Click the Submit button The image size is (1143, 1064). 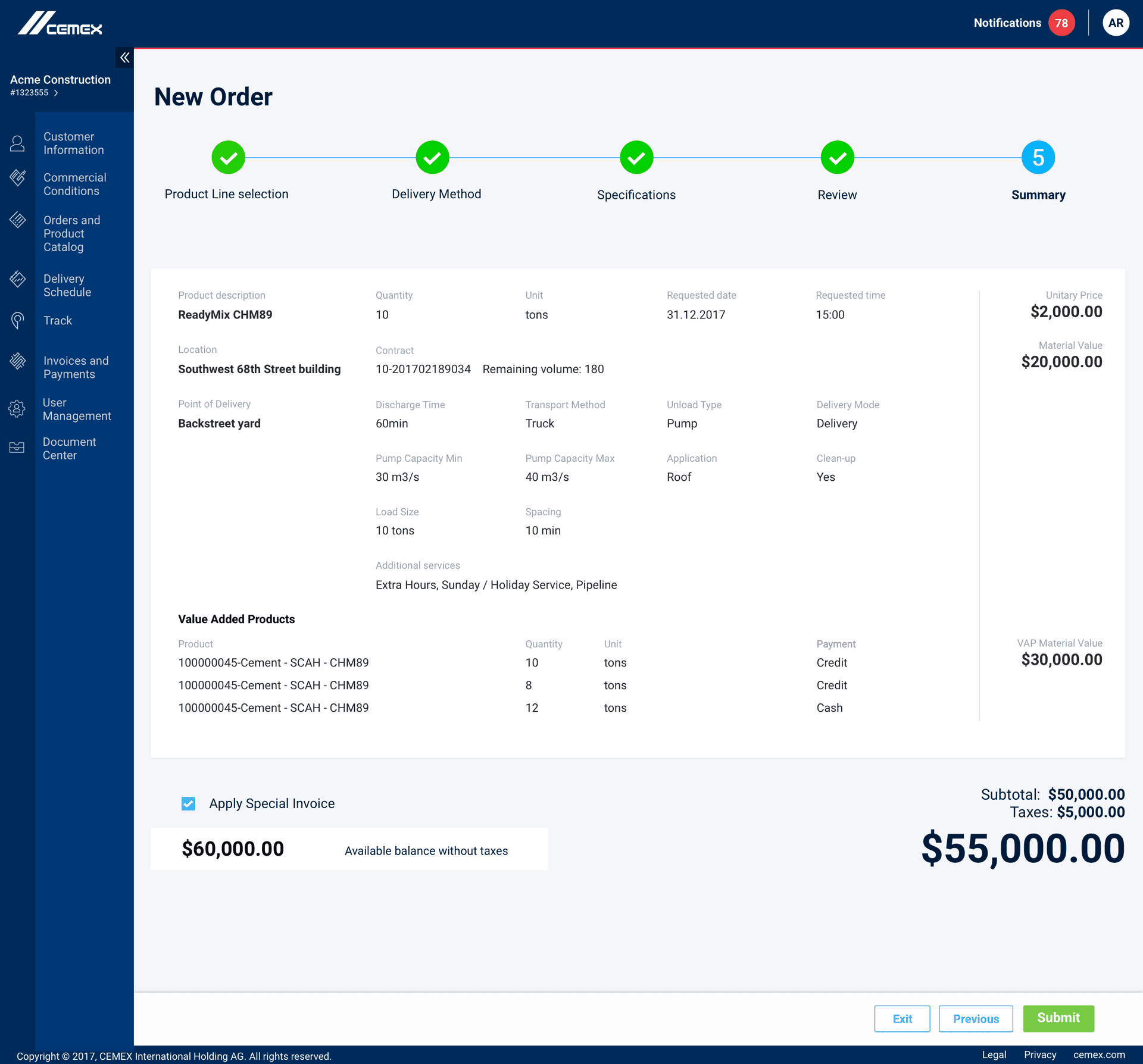(1058, 1018)
